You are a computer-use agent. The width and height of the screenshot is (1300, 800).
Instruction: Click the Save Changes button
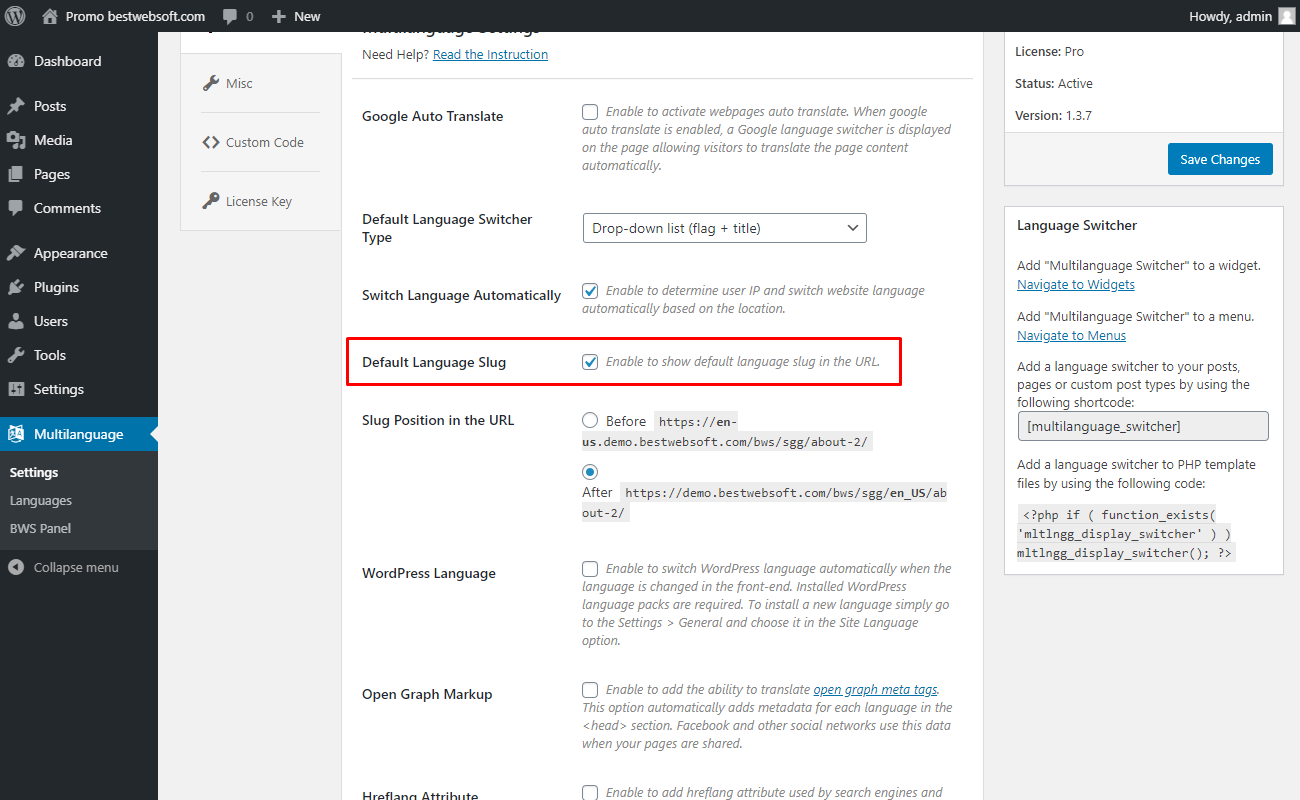click(x=1220, y=159)
